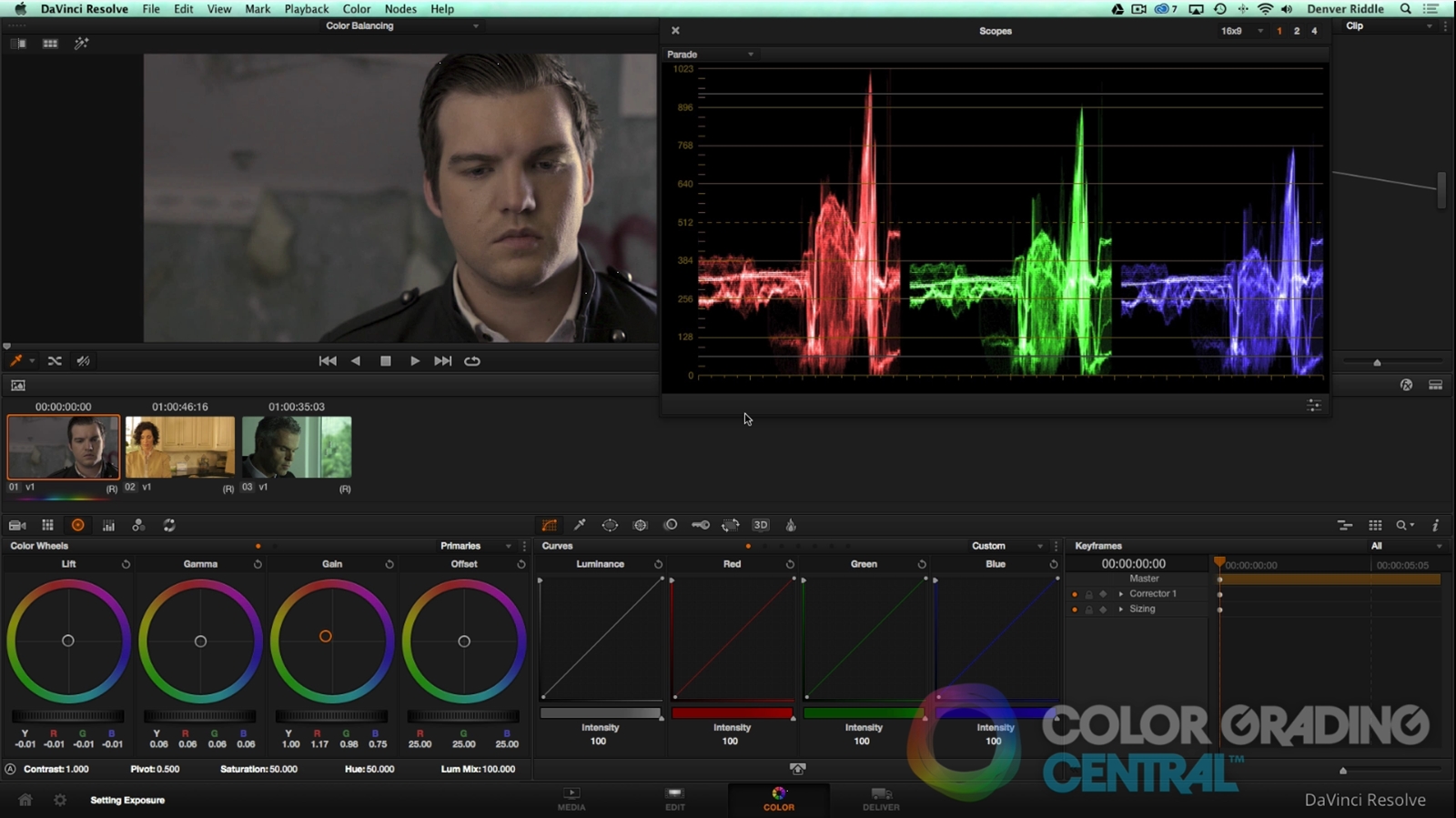The image size is (1456, 818).
Task: Toggle loop playback in the viewer
Action: pos(472,361)
